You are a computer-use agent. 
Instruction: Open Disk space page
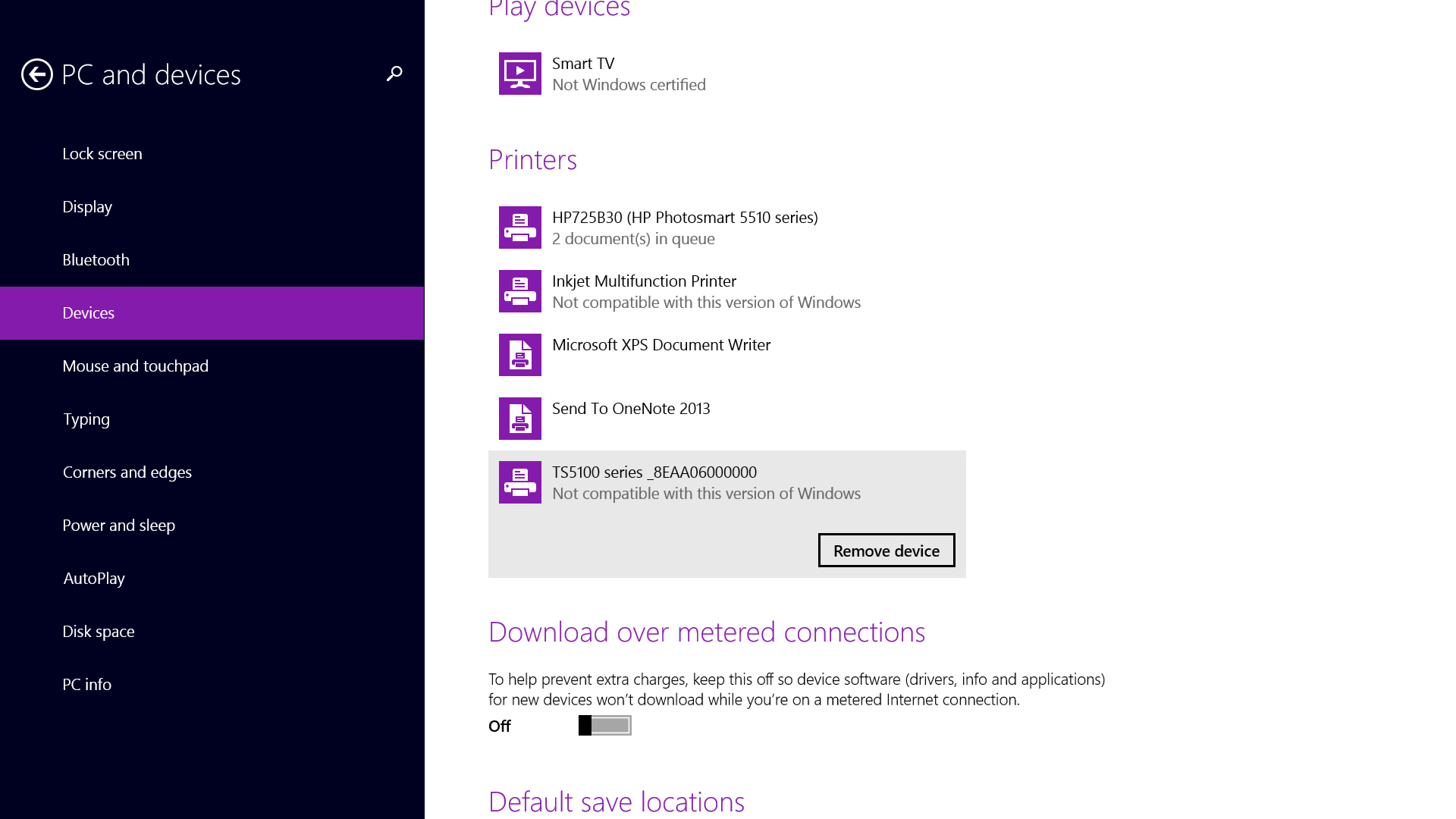(98, 632)
